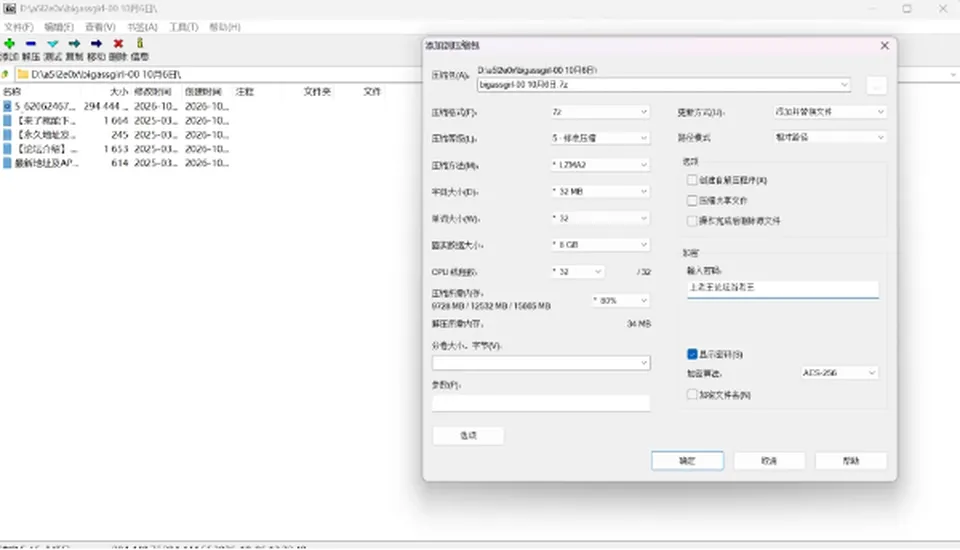The height and width of the screenshot is (550, 960).
Task: Open the update mode dropdown
Action: [830, 112]
